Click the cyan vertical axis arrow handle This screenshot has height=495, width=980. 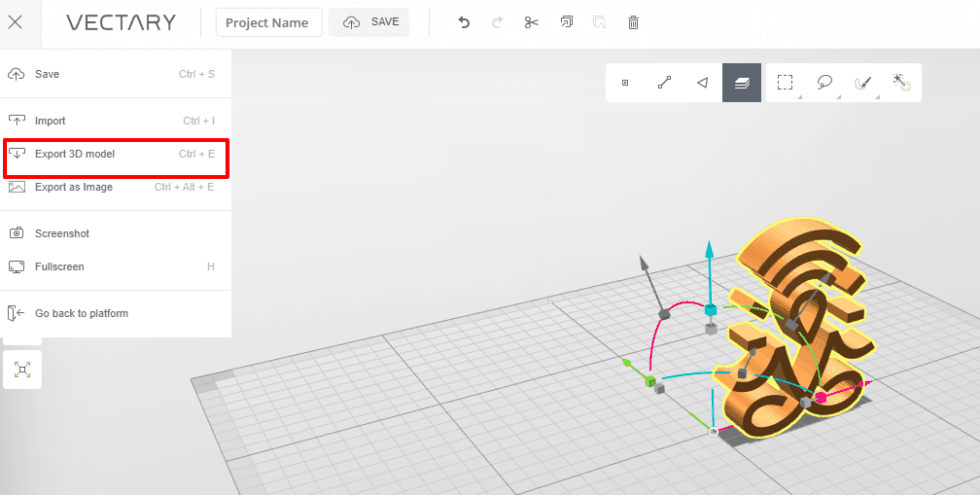pos(709,251)
